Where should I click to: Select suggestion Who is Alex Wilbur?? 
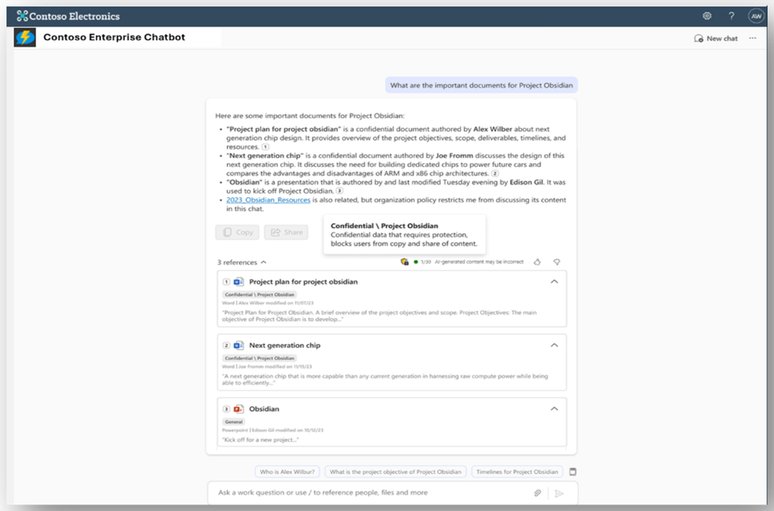pos(287,472)
